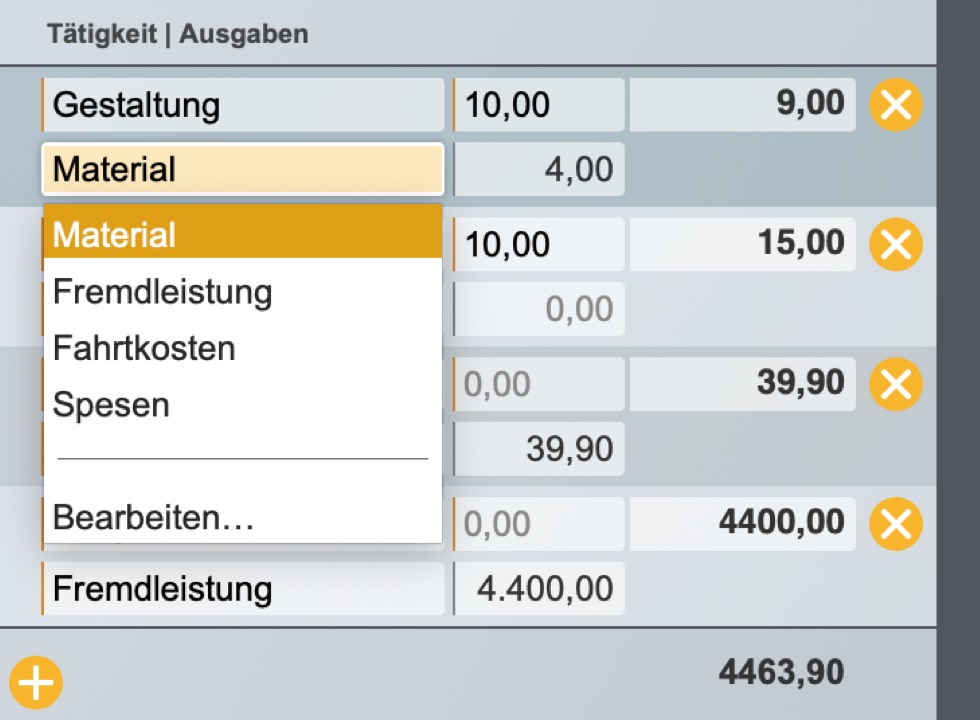
Task: Edit the 10,00 field beside Gestaltung
Action: [x=539, y=105]
